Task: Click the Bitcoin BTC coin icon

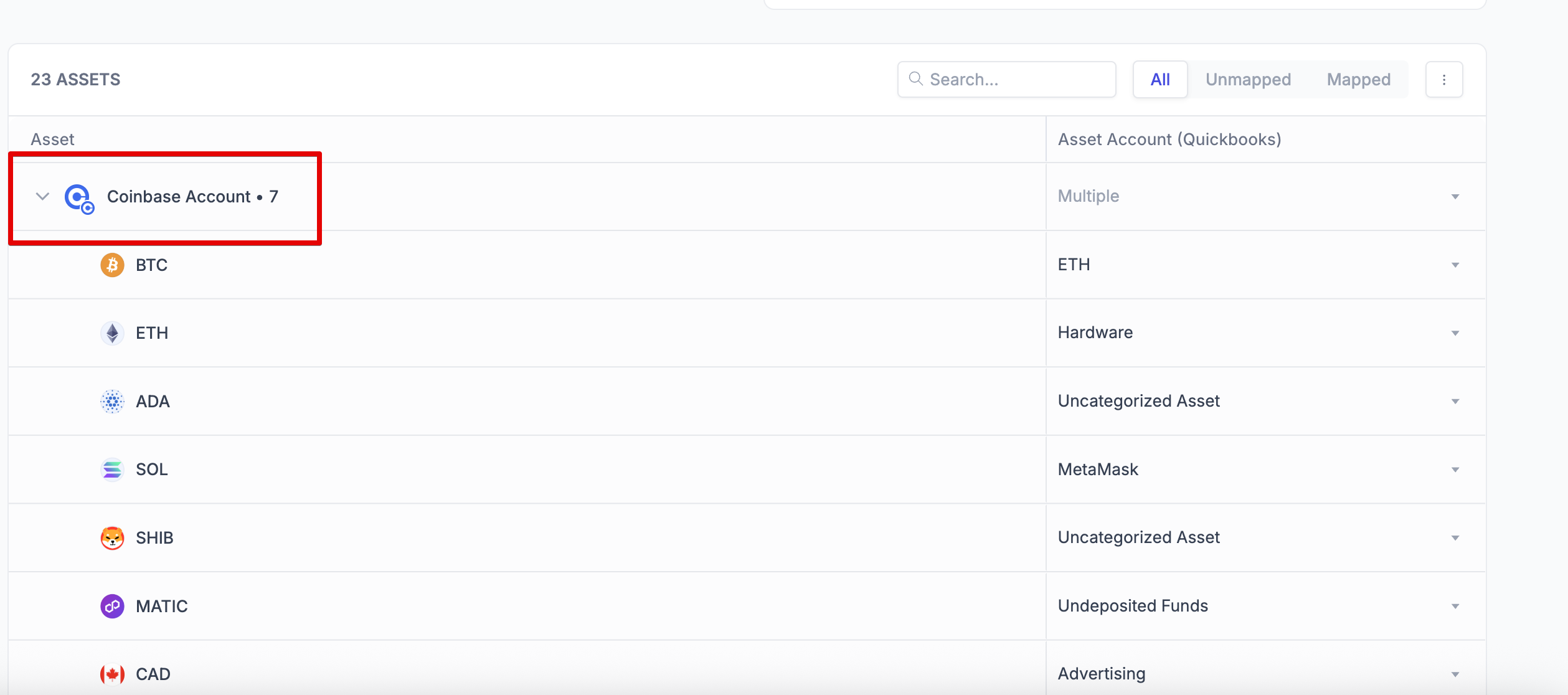Action: click(x=112, y=265)
